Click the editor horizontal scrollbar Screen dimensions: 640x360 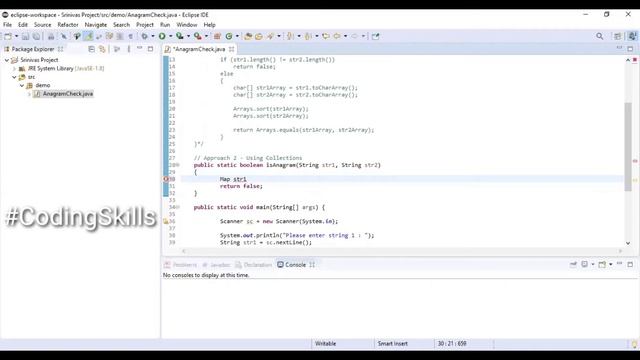(x=402, y=251)
